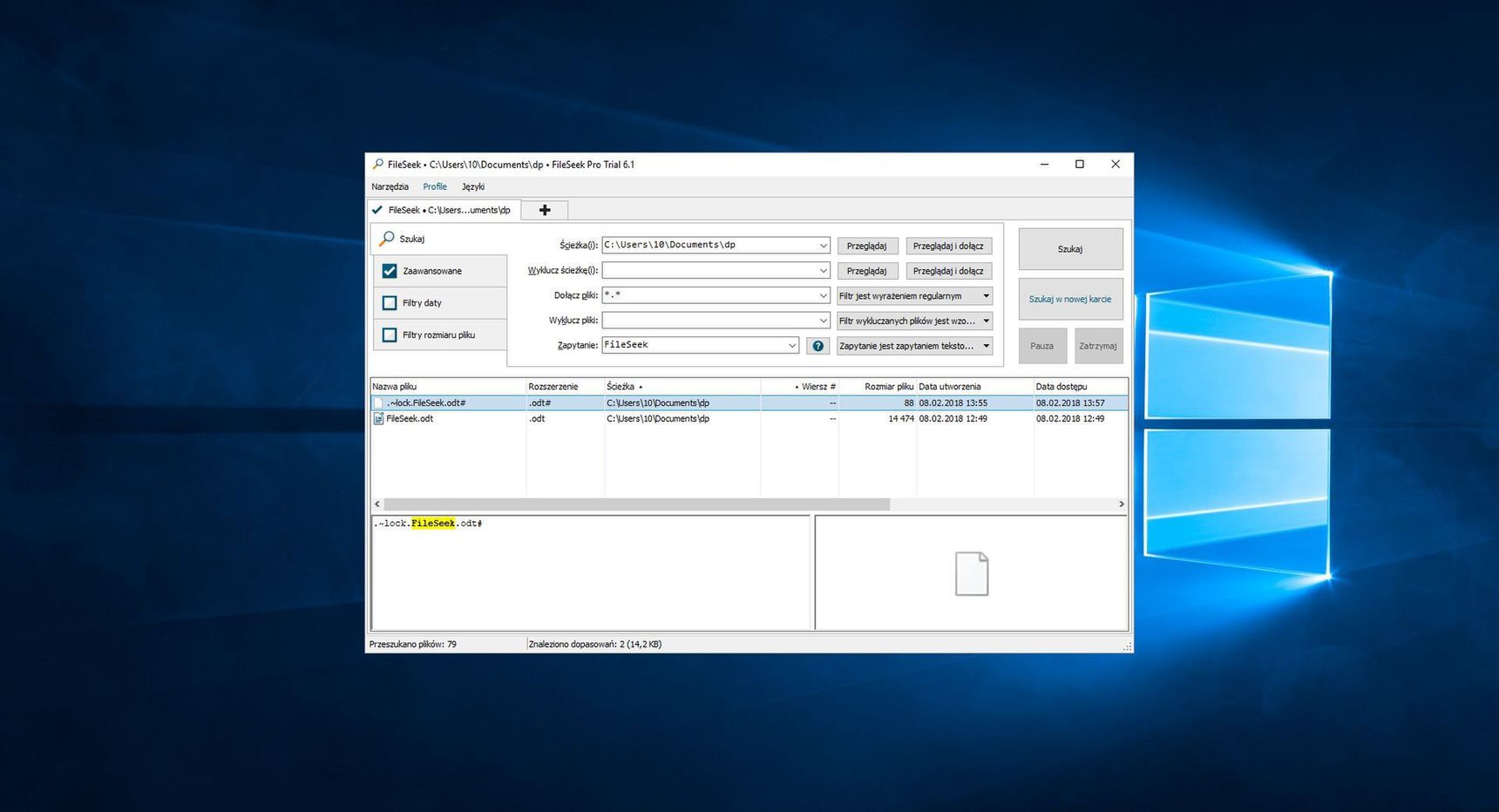Screen dimensions: 1499x812
Task: Click the FileSeek title bar icon
Action: pyautogui.click(x=377, y=164)
